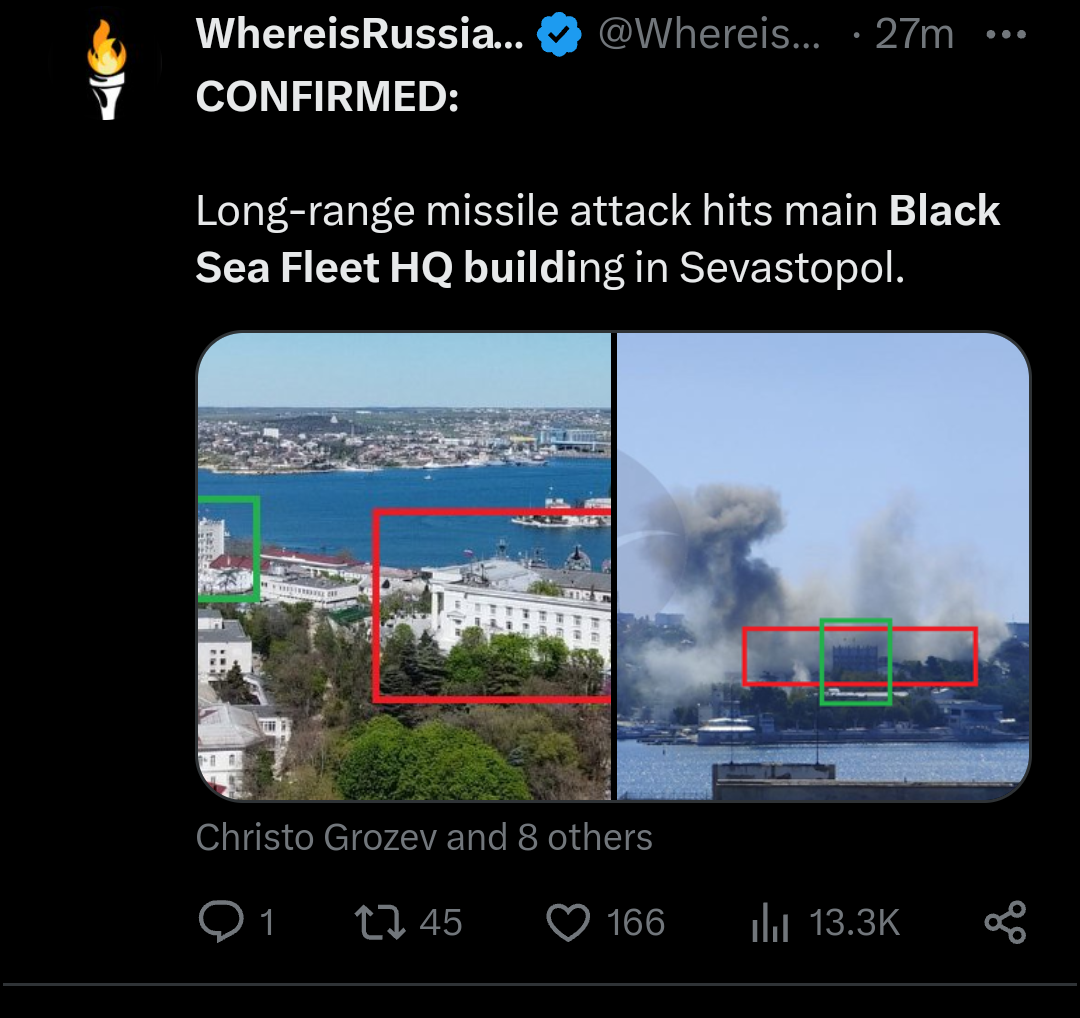The width and height of the screenshot is (1080, 1018).
Task: Click the 13.3K views count
Action: (x=855, y=923)
